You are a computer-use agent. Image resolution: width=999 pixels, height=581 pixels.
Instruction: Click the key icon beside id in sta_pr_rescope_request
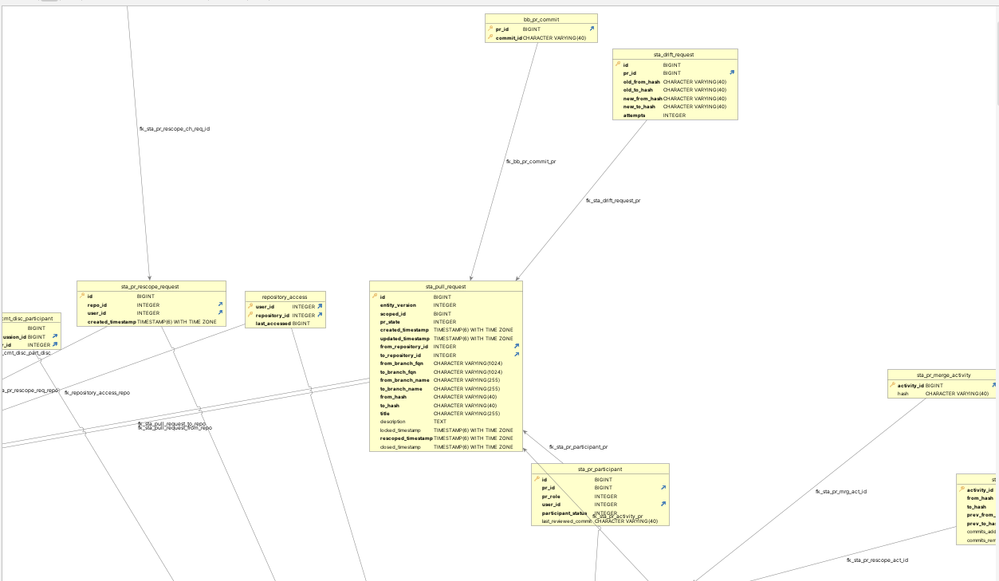80,296
